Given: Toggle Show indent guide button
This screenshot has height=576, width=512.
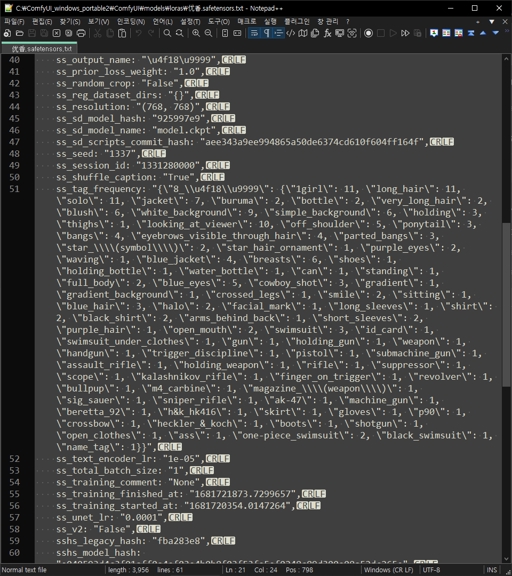Looking at the screenshot, I should click(x=278, y=33).
